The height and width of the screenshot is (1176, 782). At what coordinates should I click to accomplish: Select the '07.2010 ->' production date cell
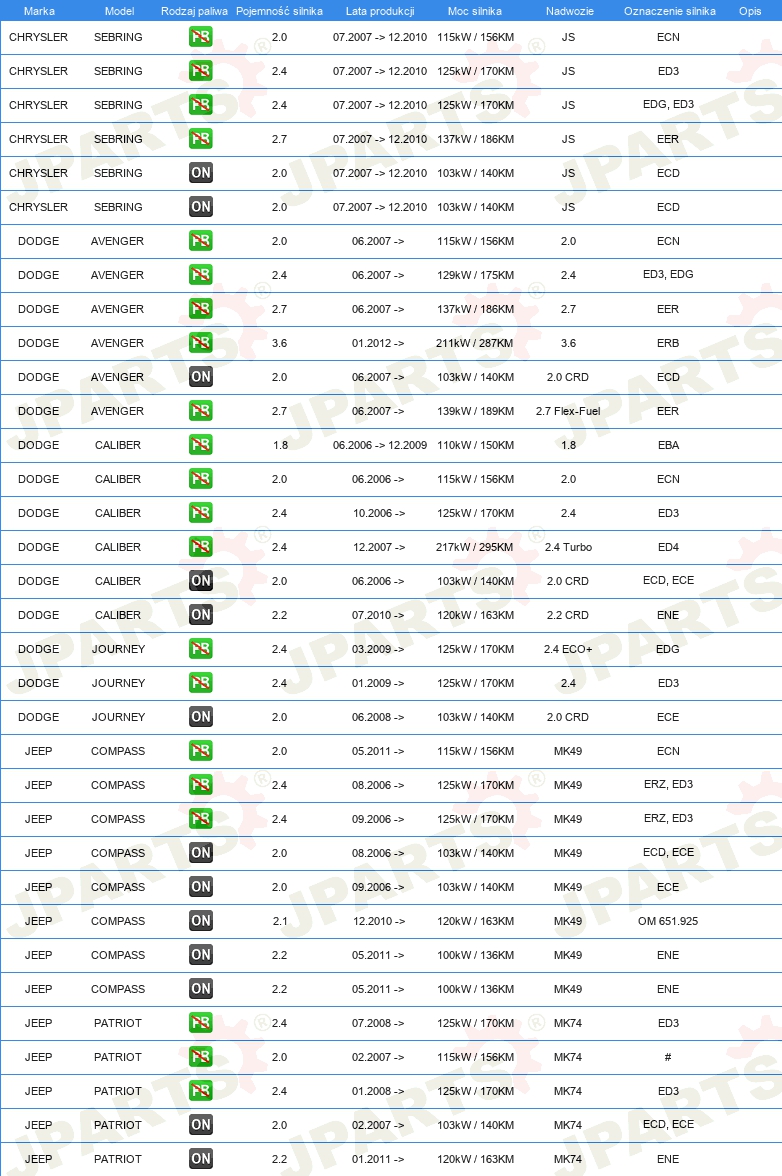[378, 615]
